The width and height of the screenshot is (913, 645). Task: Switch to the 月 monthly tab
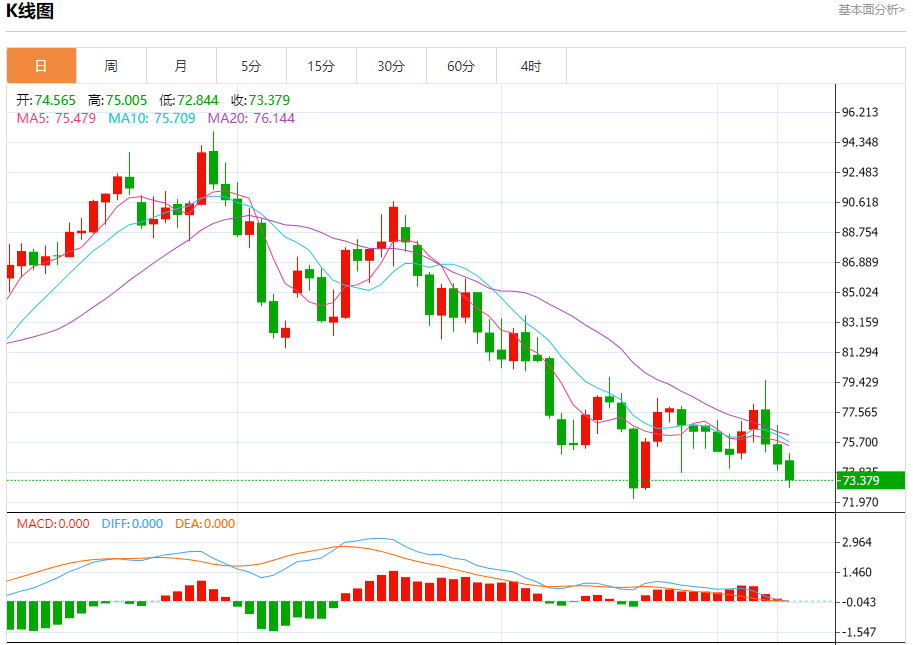pos(181,66)
